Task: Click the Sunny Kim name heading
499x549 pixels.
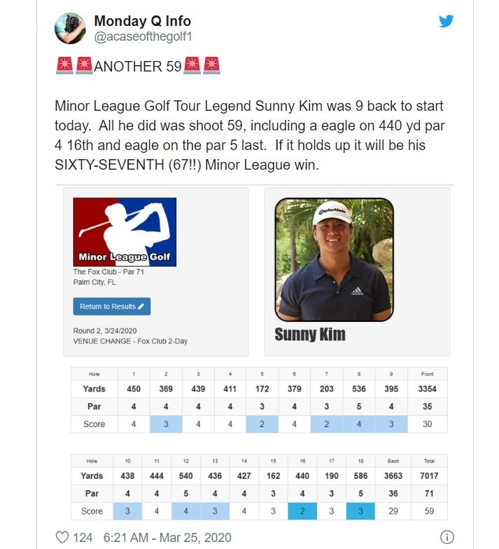Action: point(310,334)
